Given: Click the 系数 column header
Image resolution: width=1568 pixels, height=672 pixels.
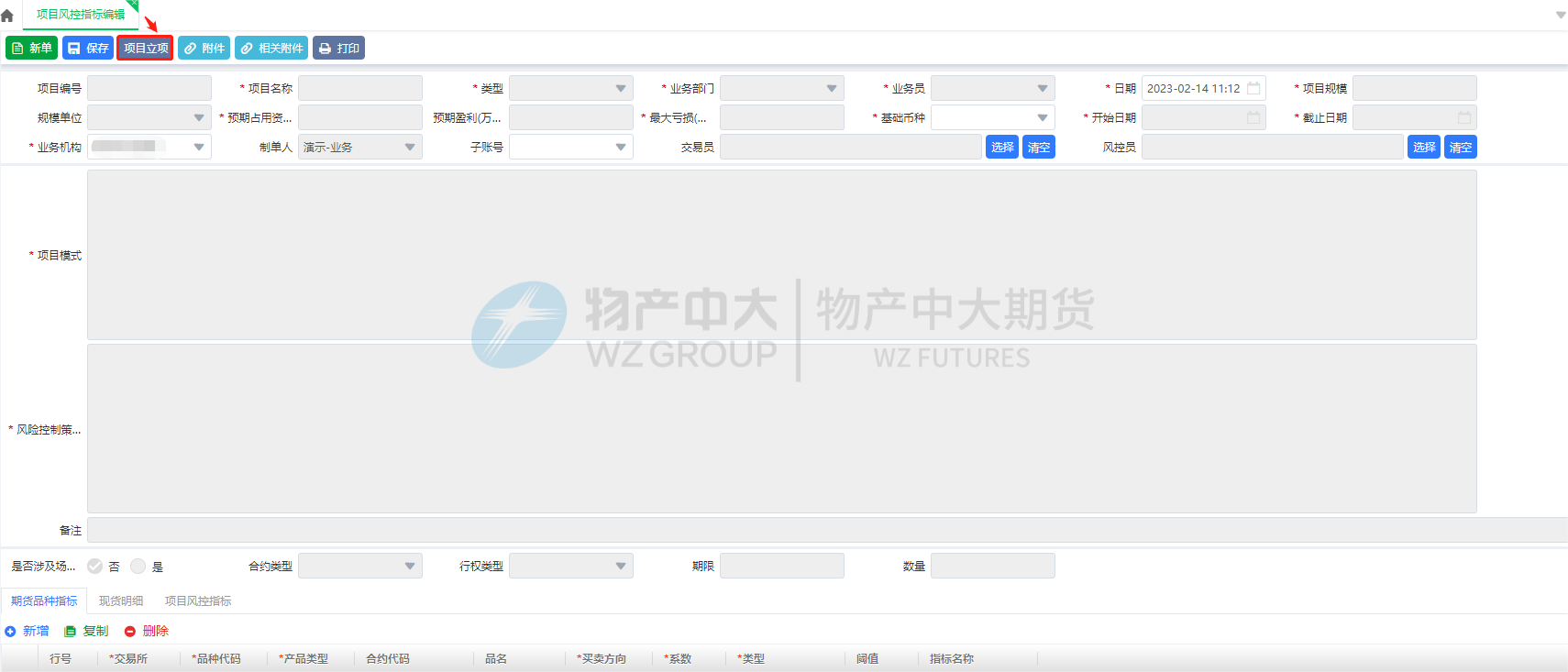Looking at the screenshot, I should click(678, 658).
